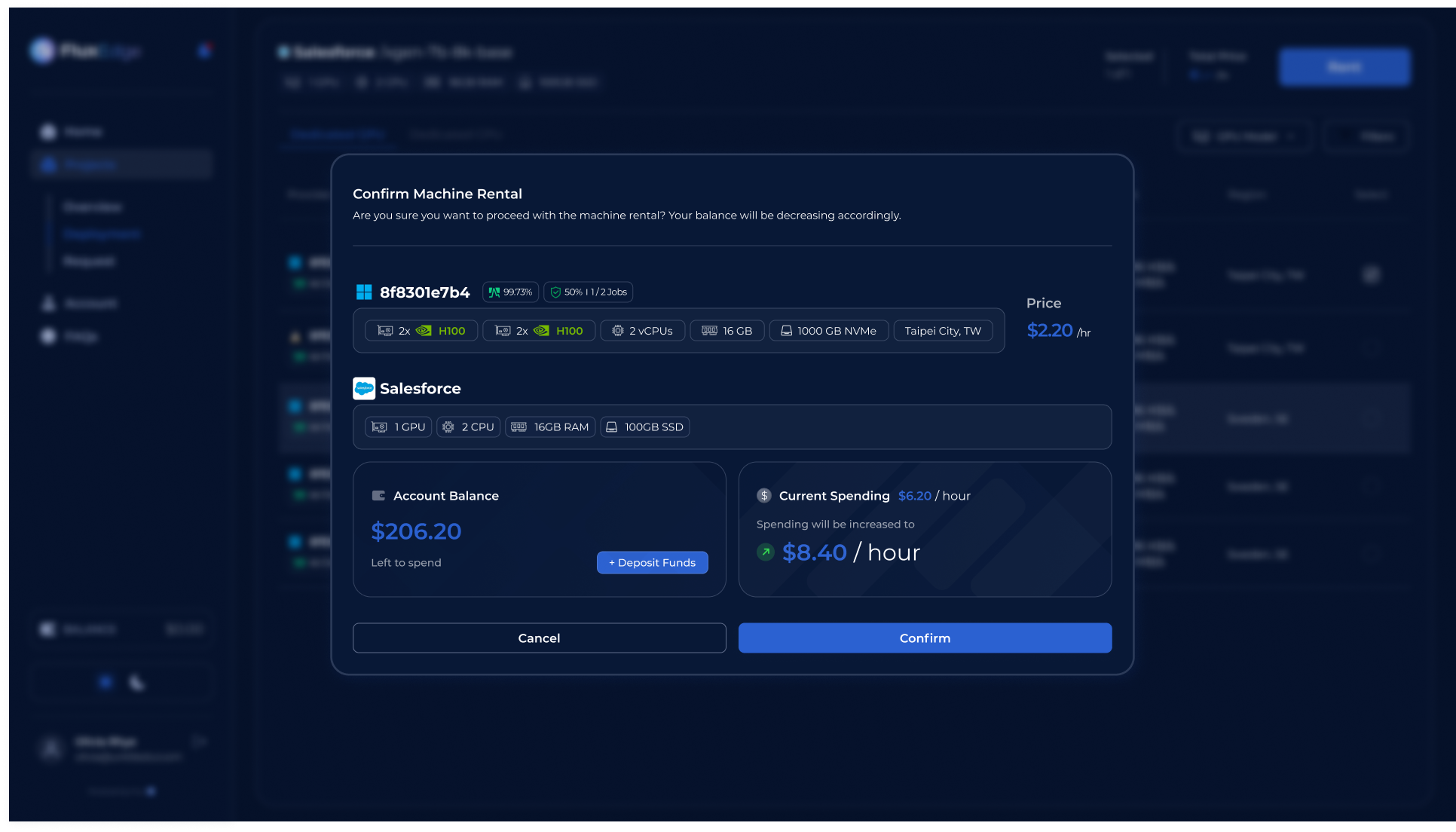Toggle the selected checkbox in first Taipei row
This screenshot has height=832, width=1456.
coord(1371,275)
